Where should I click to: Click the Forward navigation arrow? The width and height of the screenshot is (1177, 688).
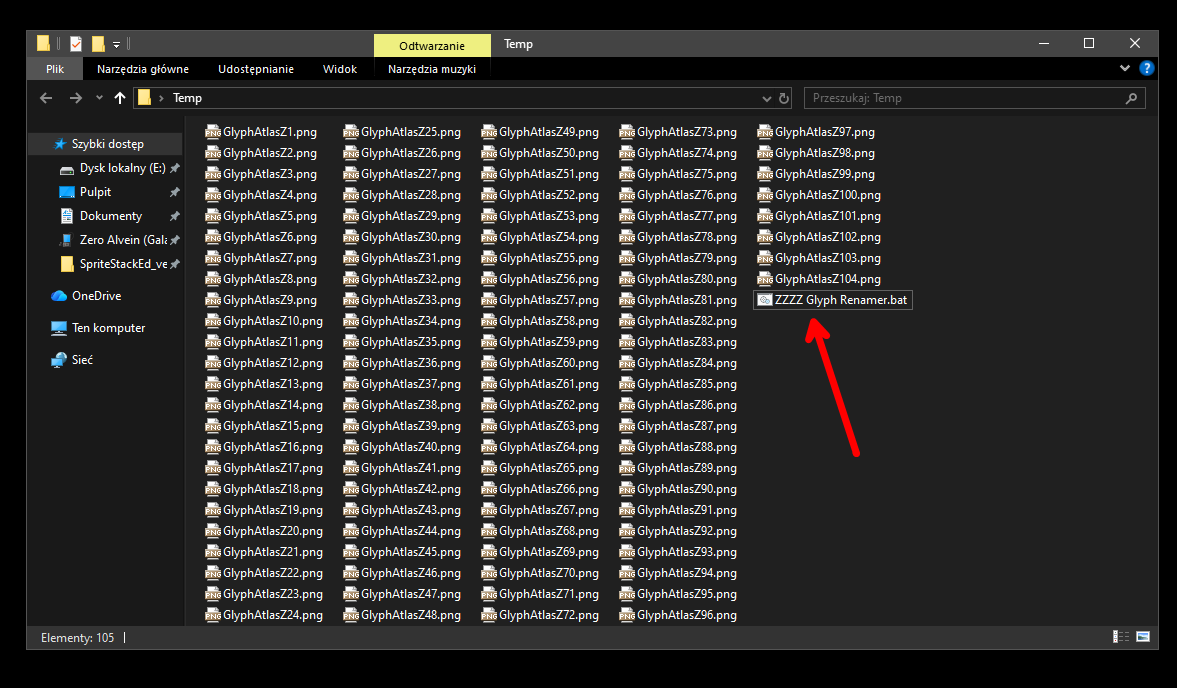(76, 98)
